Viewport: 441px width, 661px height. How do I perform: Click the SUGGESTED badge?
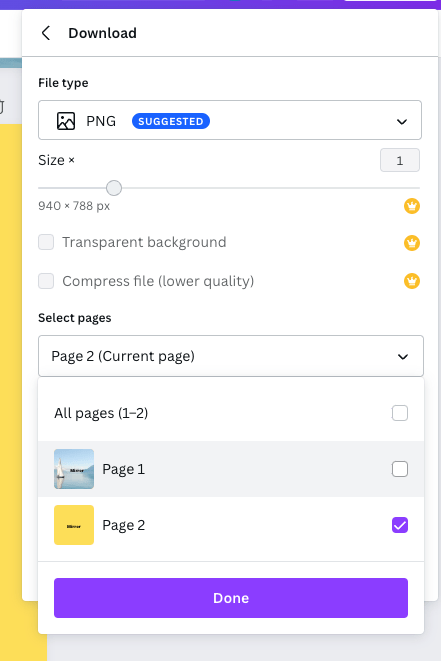[171, 121]
